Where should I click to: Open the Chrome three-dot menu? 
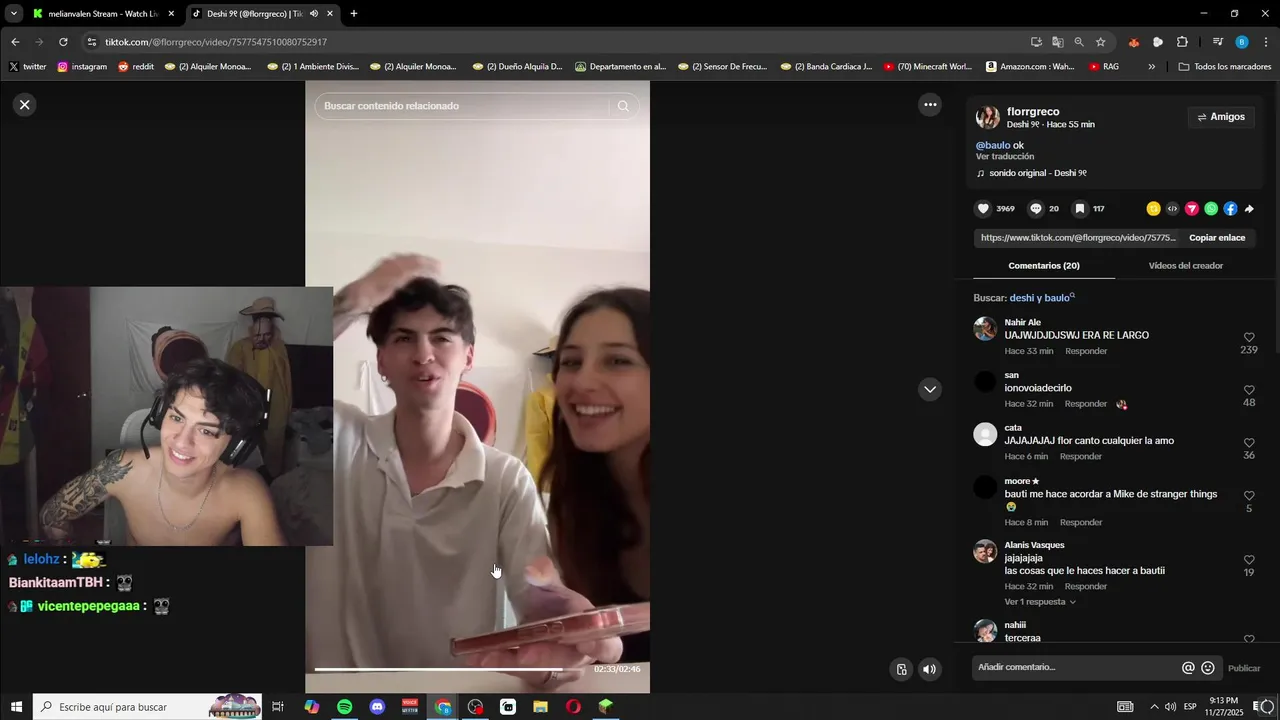point(1267,42)
